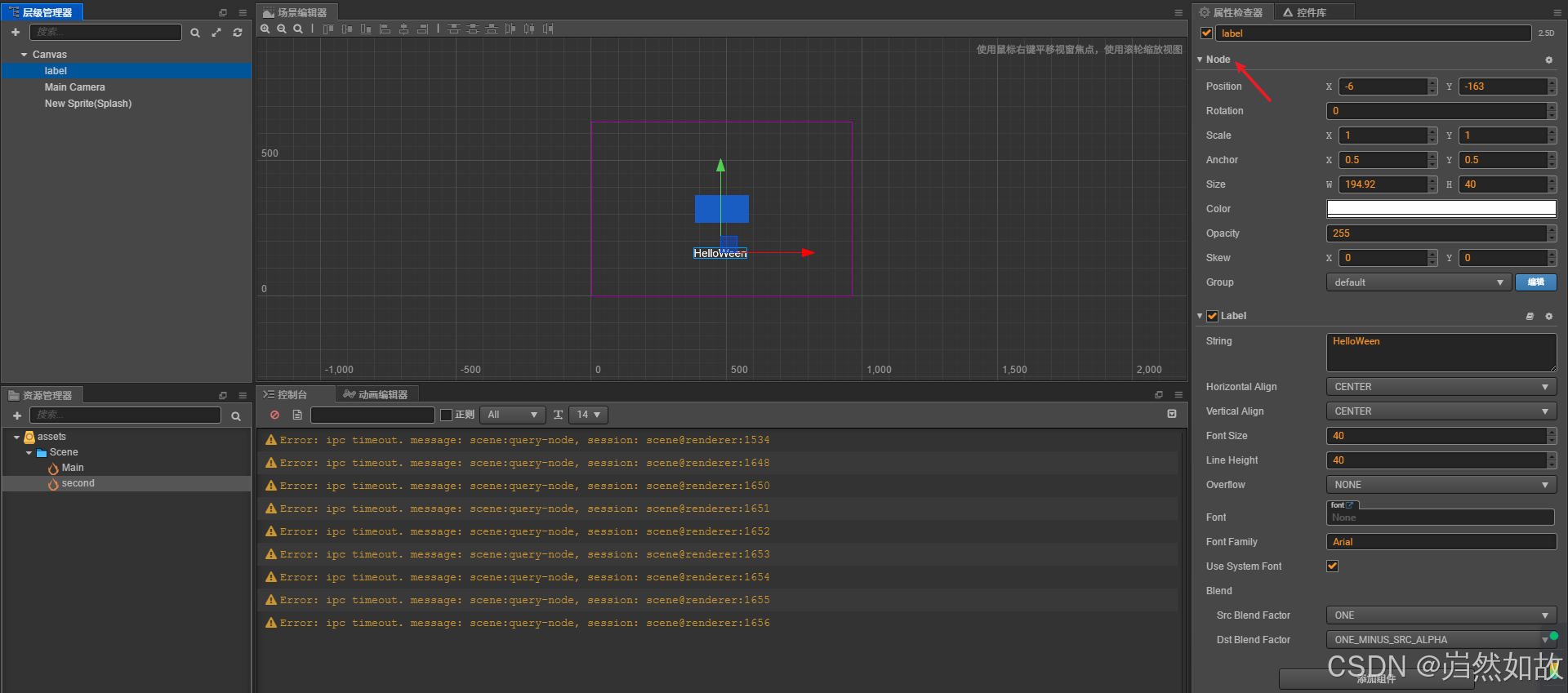1568x693 pixels.
Task: Open the Group default dropdown
Action: [1419, 282]
